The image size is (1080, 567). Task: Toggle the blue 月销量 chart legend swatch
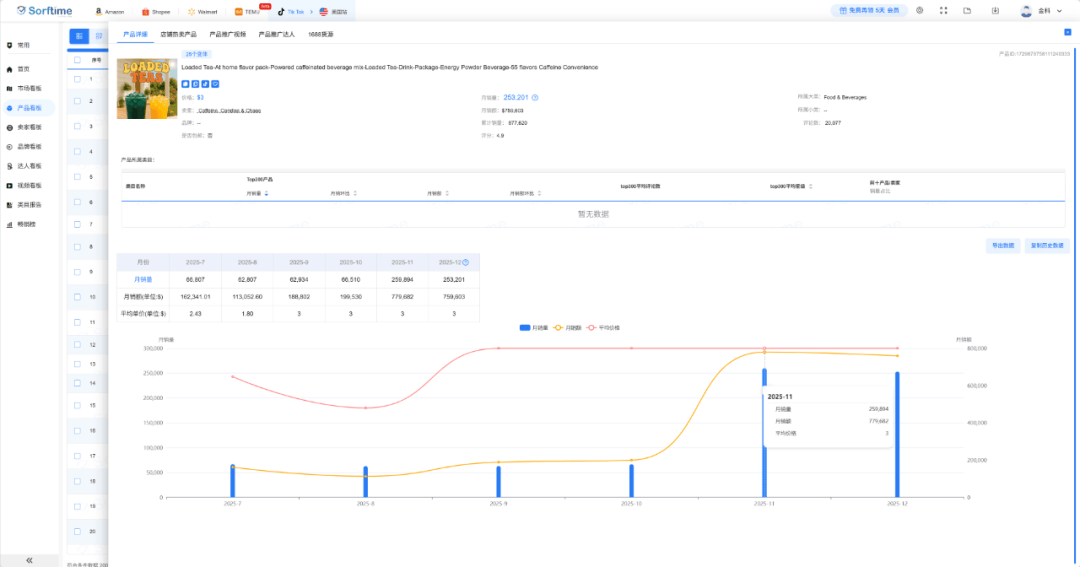(526, 327)
